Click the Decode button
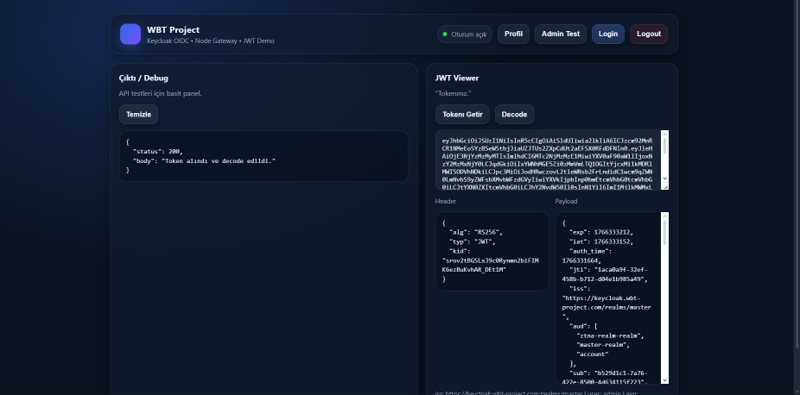 [x=514, y=114]
